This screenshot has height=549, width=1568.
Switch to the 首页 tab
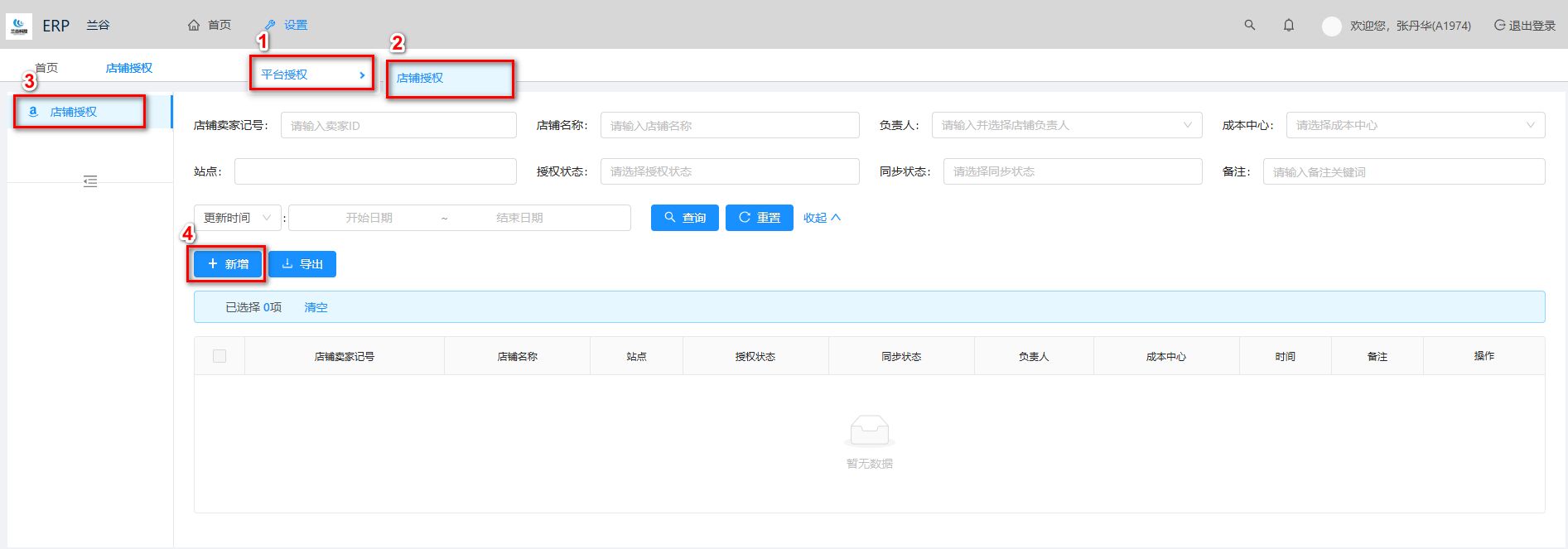click(46, 68)
